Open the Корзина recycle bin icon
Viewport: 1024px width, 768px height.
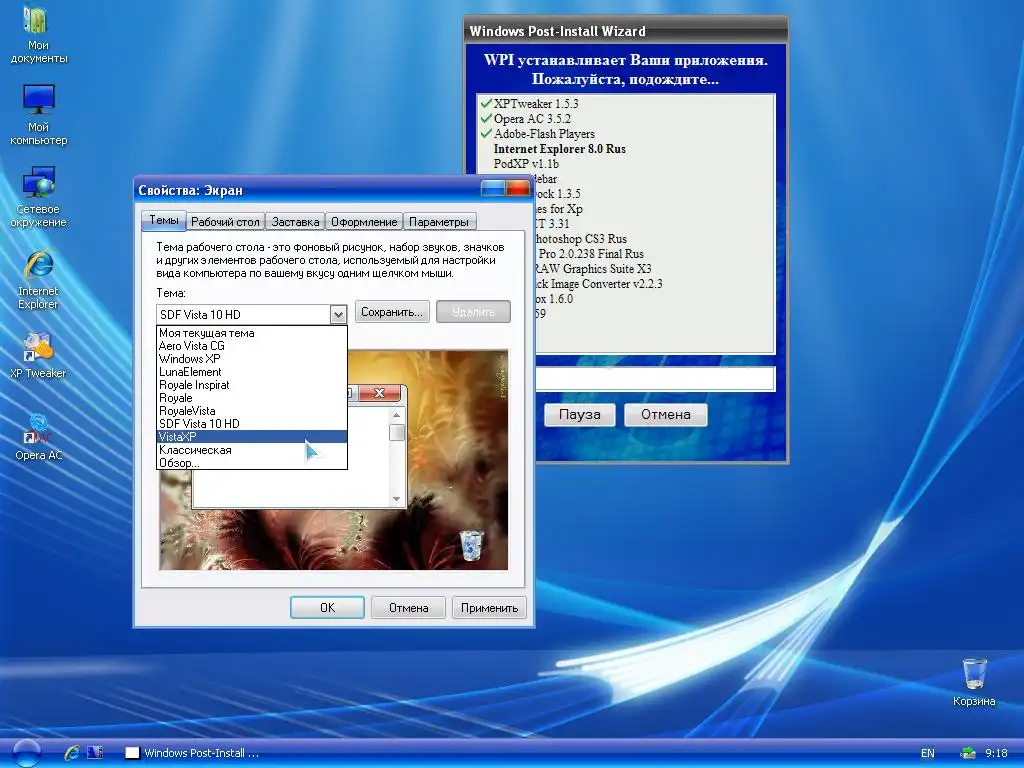[974, 682]
